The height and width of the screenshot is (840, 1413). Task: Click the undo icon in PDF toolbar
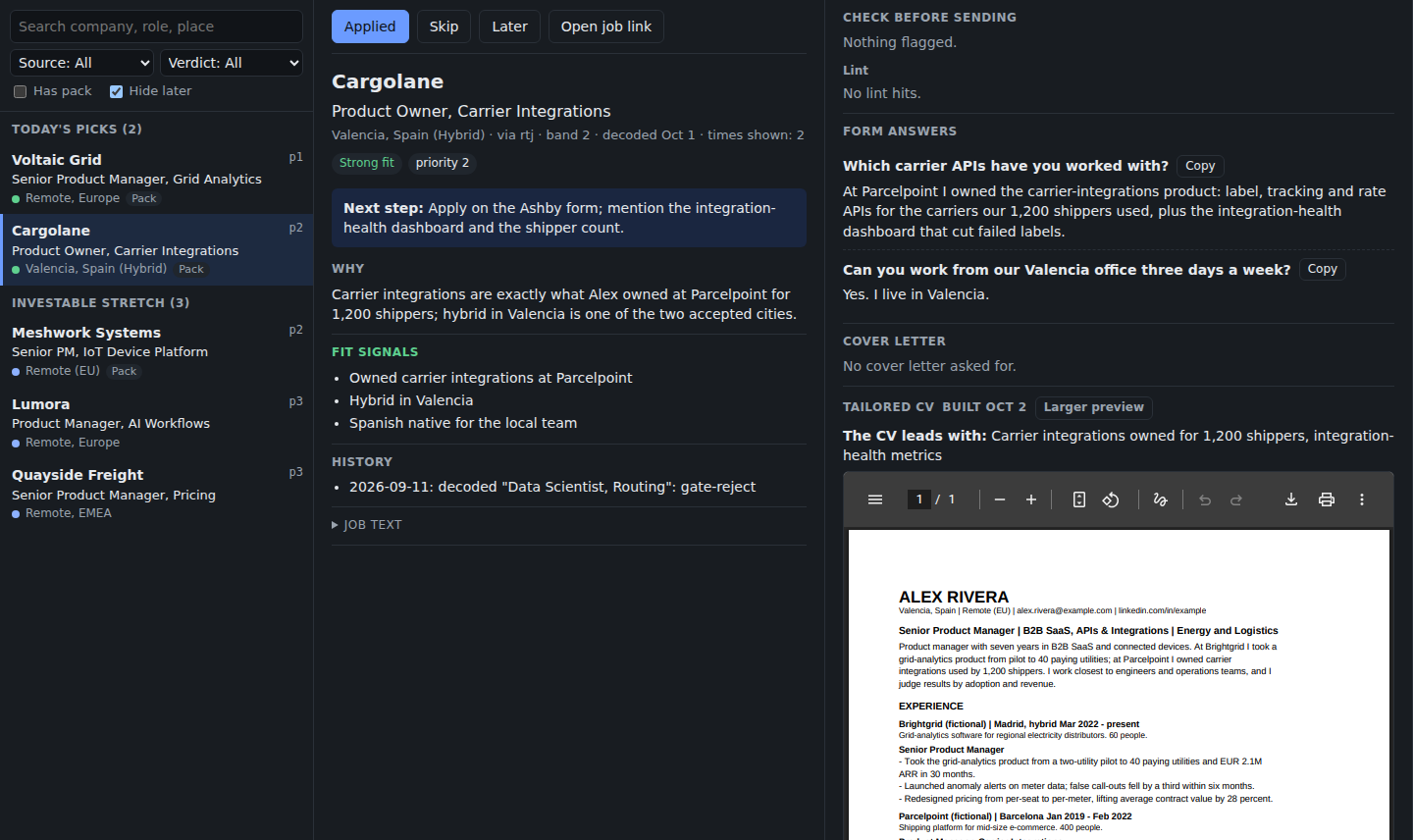1205,499
